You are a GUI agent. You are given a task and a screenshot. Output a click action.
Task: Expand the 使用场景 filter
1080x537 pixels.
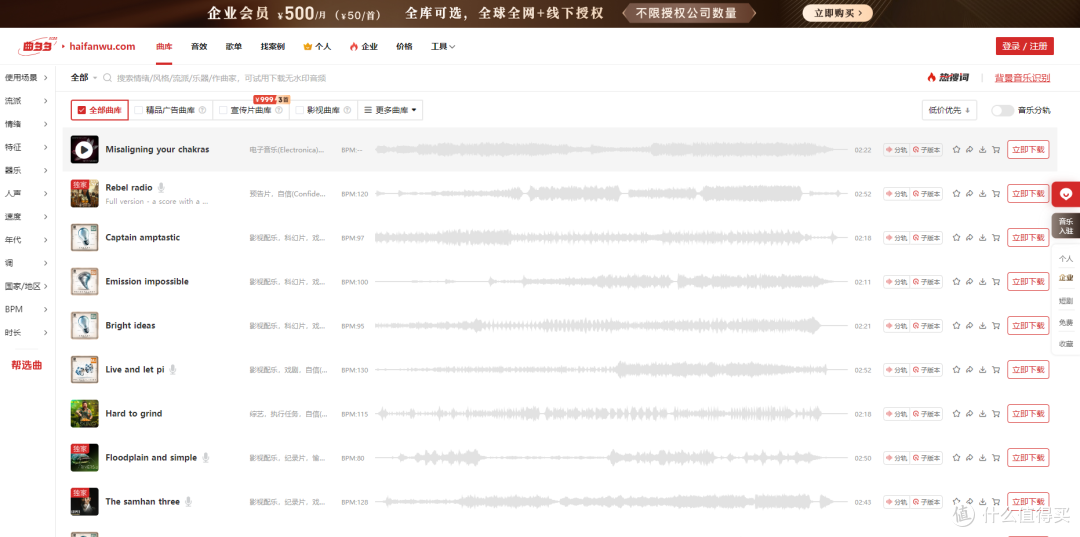pos(26,78)
